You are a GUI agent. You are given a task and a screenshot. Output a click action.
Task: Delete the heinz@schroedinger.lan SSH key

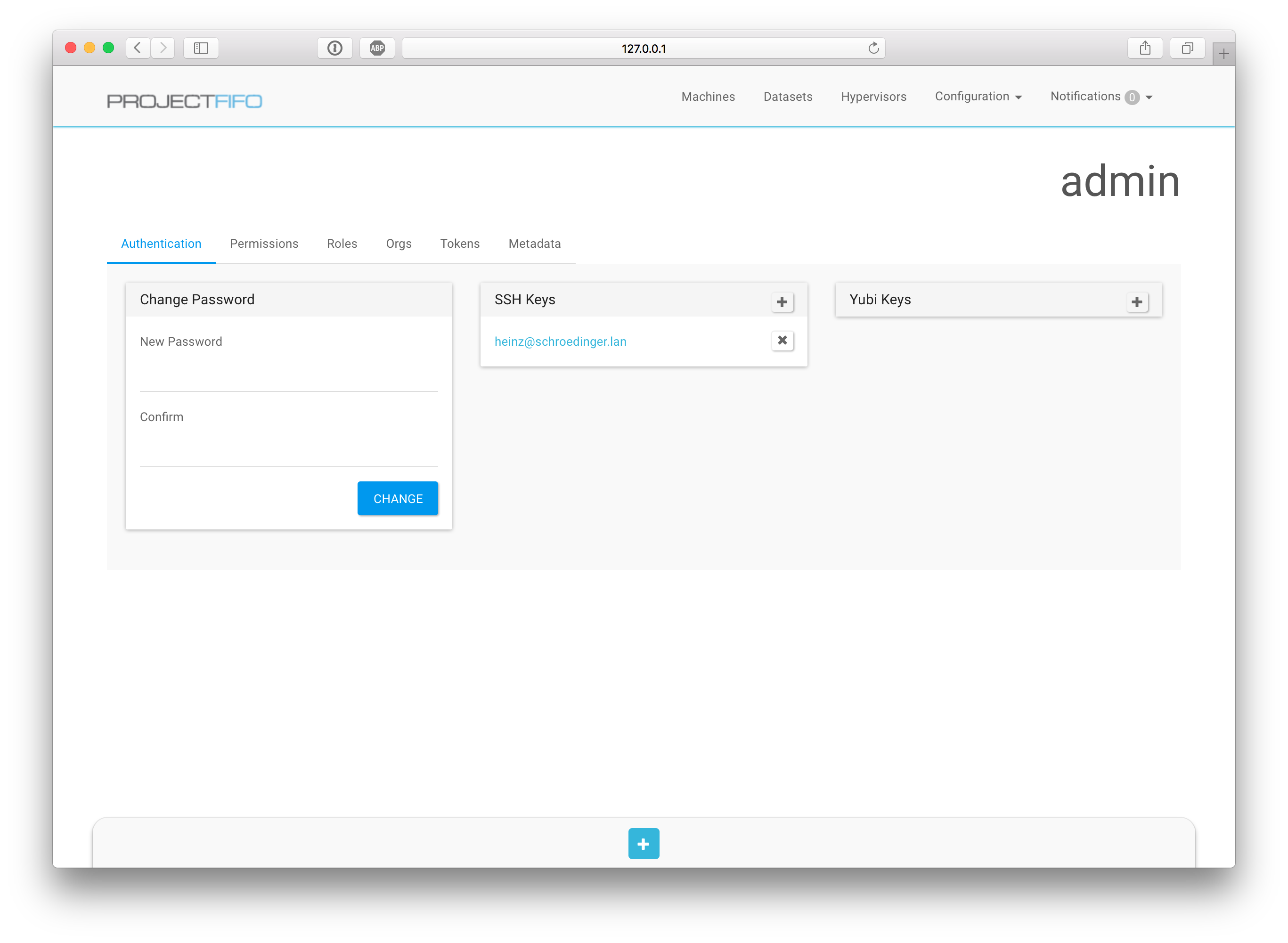[782, 341]
